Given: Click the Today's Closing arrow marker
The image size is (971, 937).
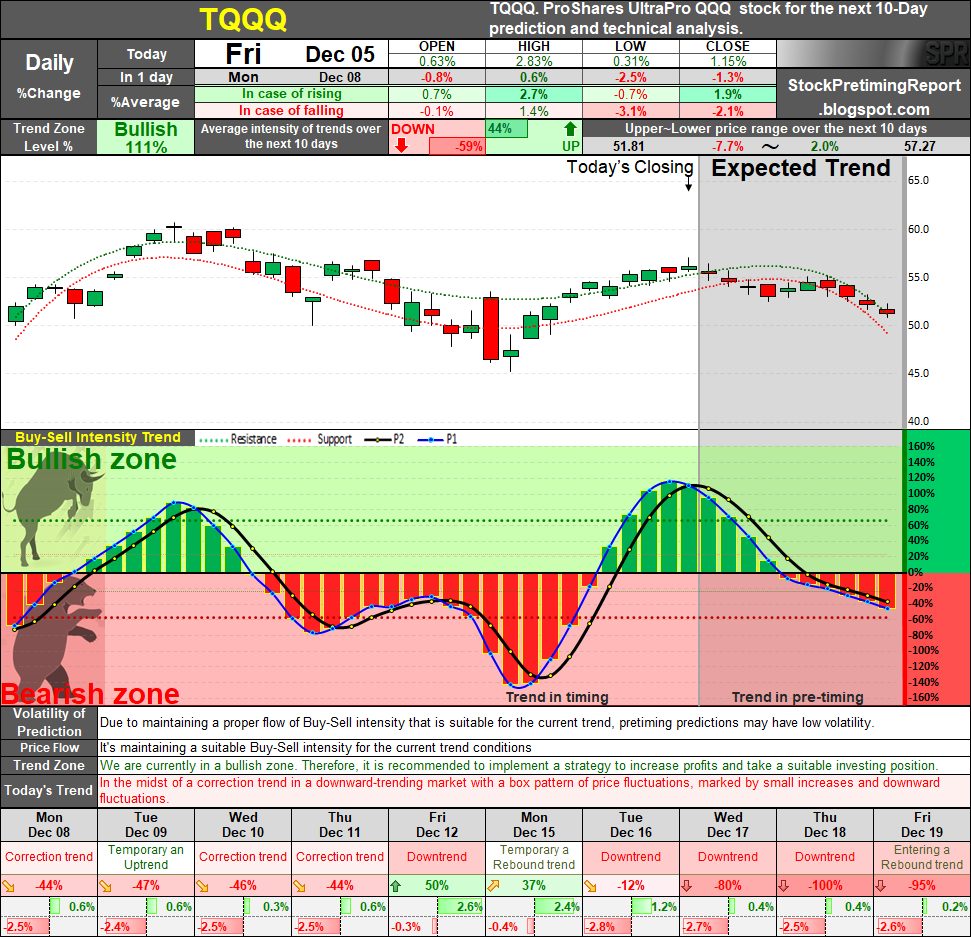Looking at the screenshot, I should pyautogui.click(x=688, y=185).
